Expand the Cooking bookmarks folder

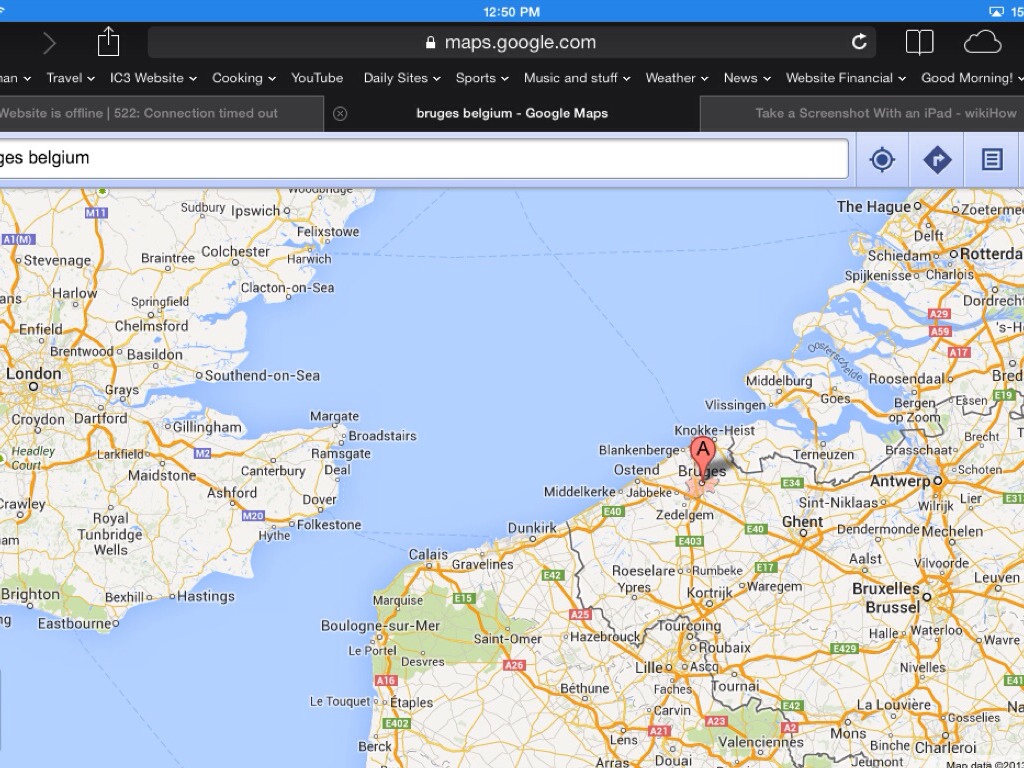click(243, 78)
